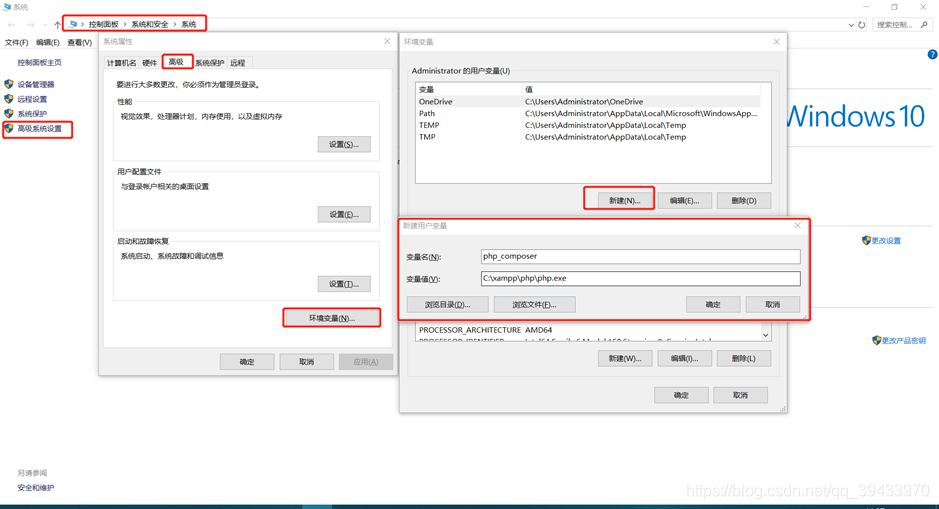
Task: Confirm new user variable with 确定
Action: 713,305
